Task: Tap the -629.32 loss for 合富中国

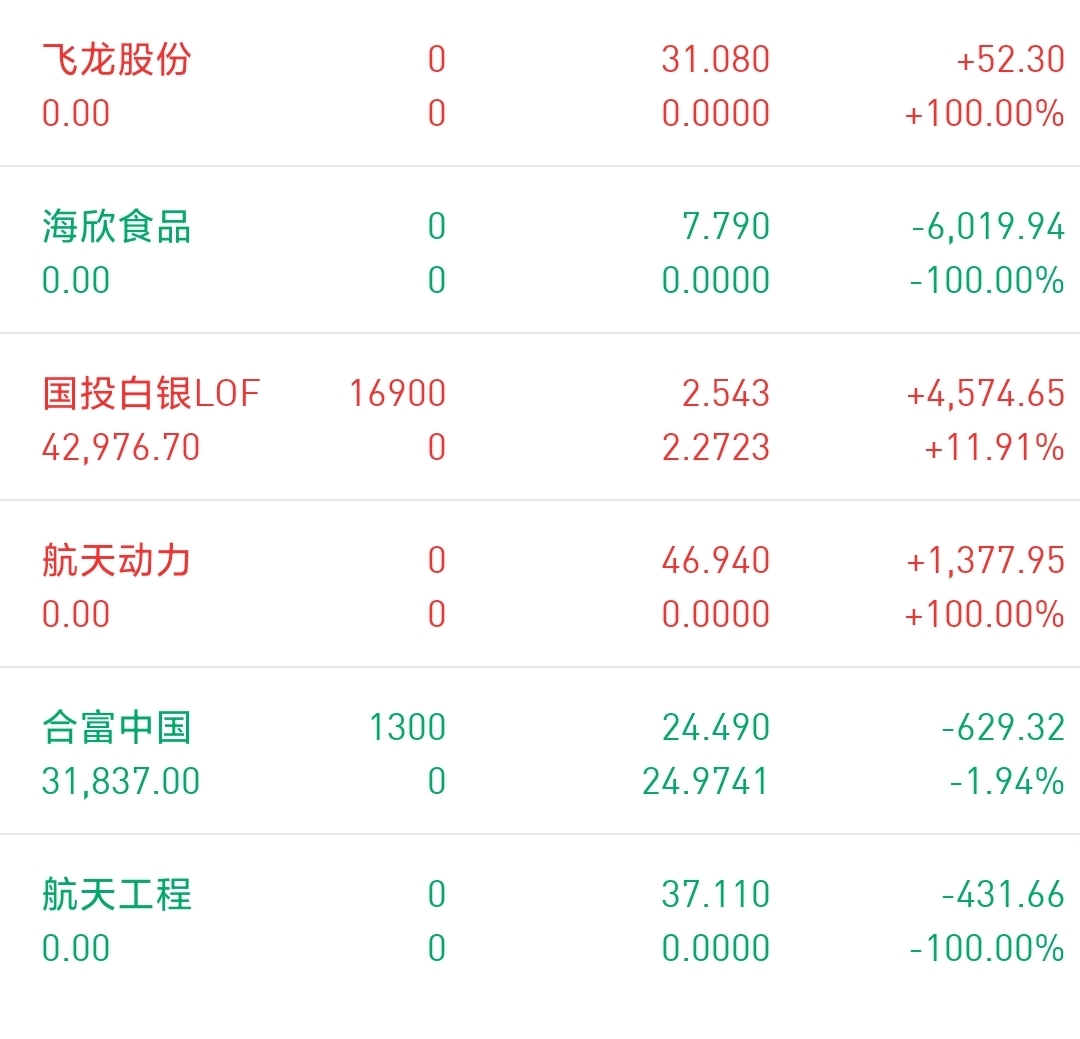Action: click(x=1003, y=728)
